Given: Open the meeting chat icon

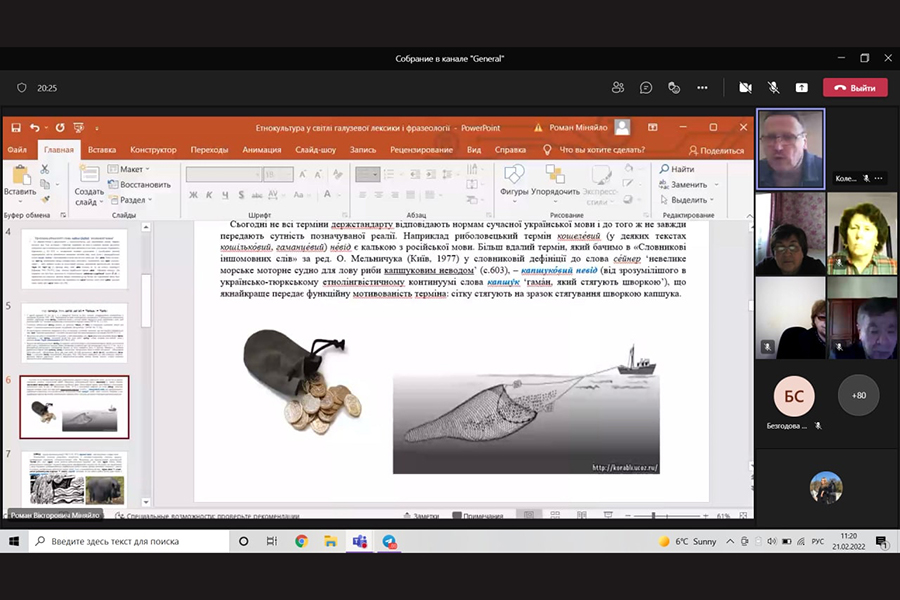Looking at the screenshot, I should [x=646, y=88].
